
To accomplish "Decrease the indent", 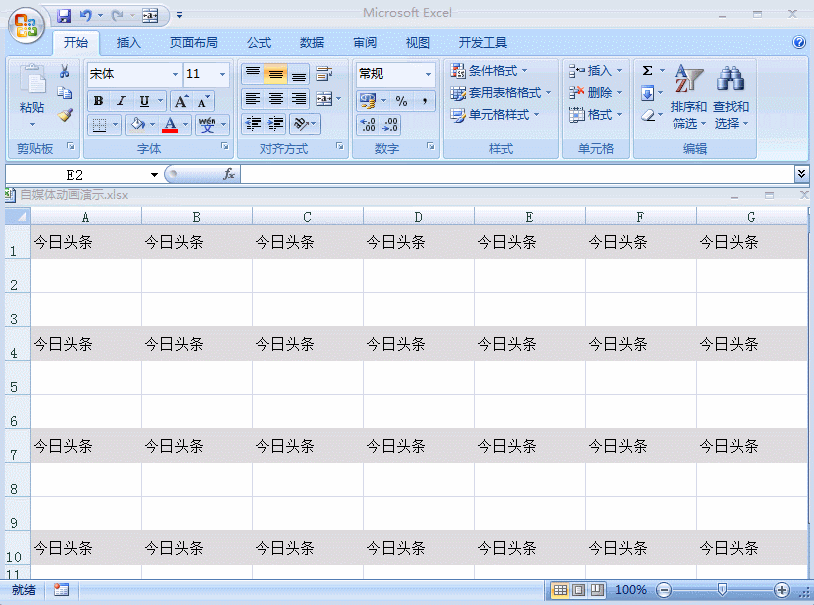I will click(253, 124).
